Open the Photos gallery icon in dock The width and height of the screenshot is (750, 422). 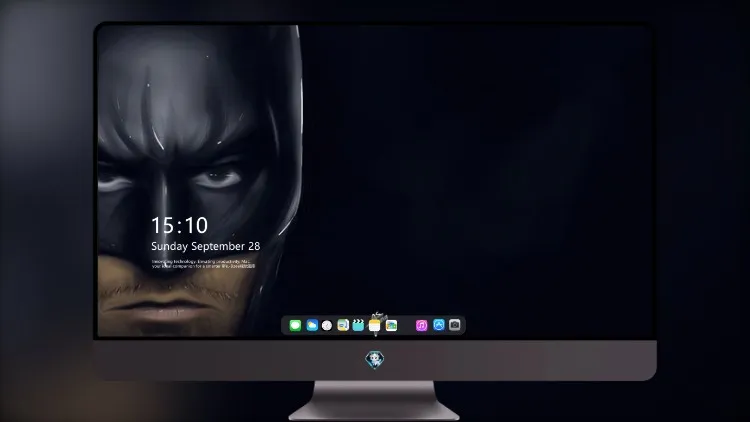coord(391,325)
